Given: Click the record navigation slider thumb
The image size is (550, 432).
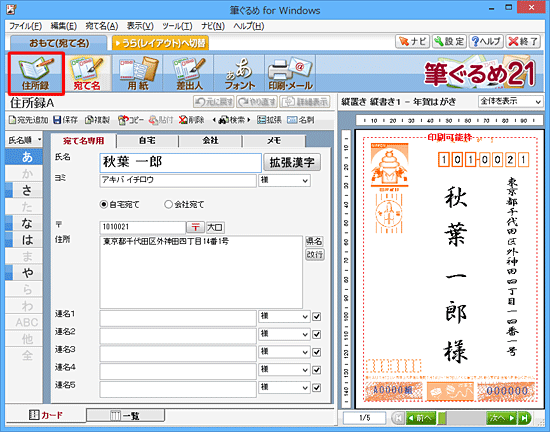Looking at the screenshot, I should [442, 418].
